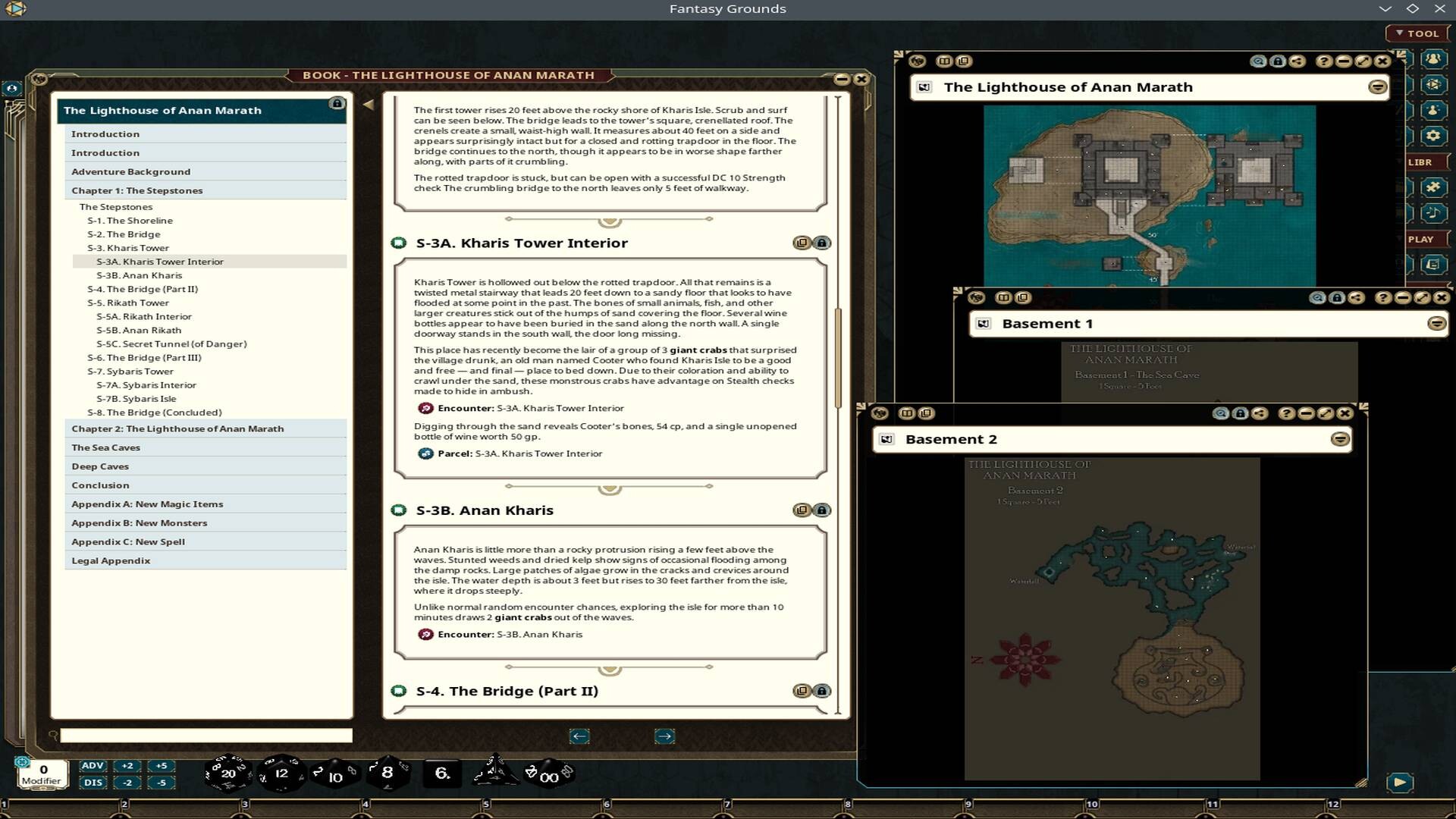Roll the d20 die
Viewport: 1456px width, 819px height.
227,773
